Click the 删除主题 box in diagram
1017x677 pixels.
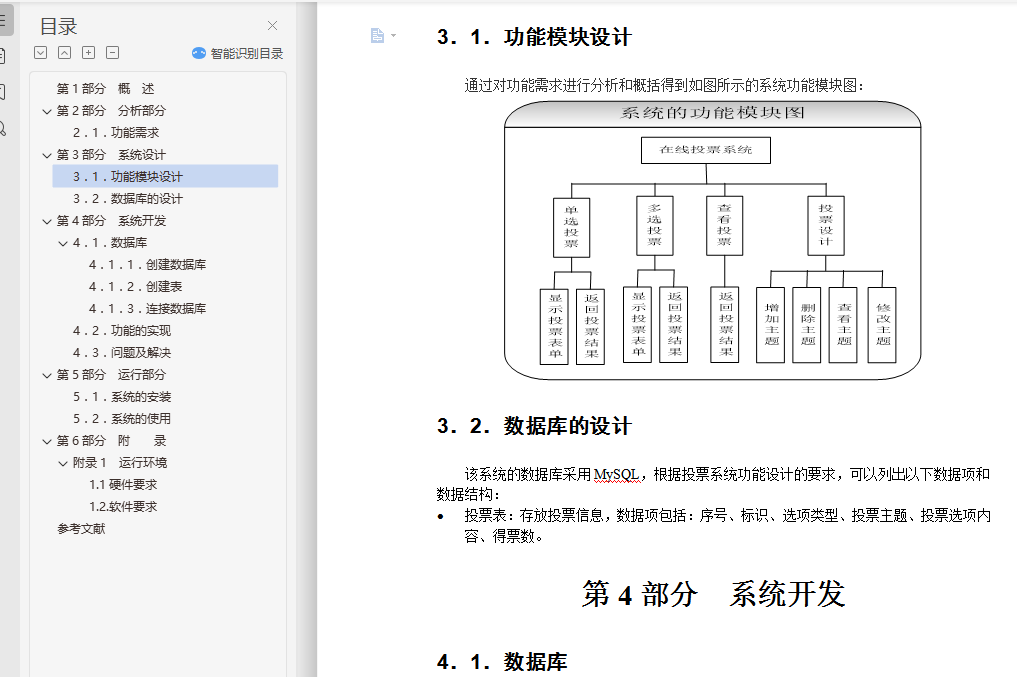[807, 324]
